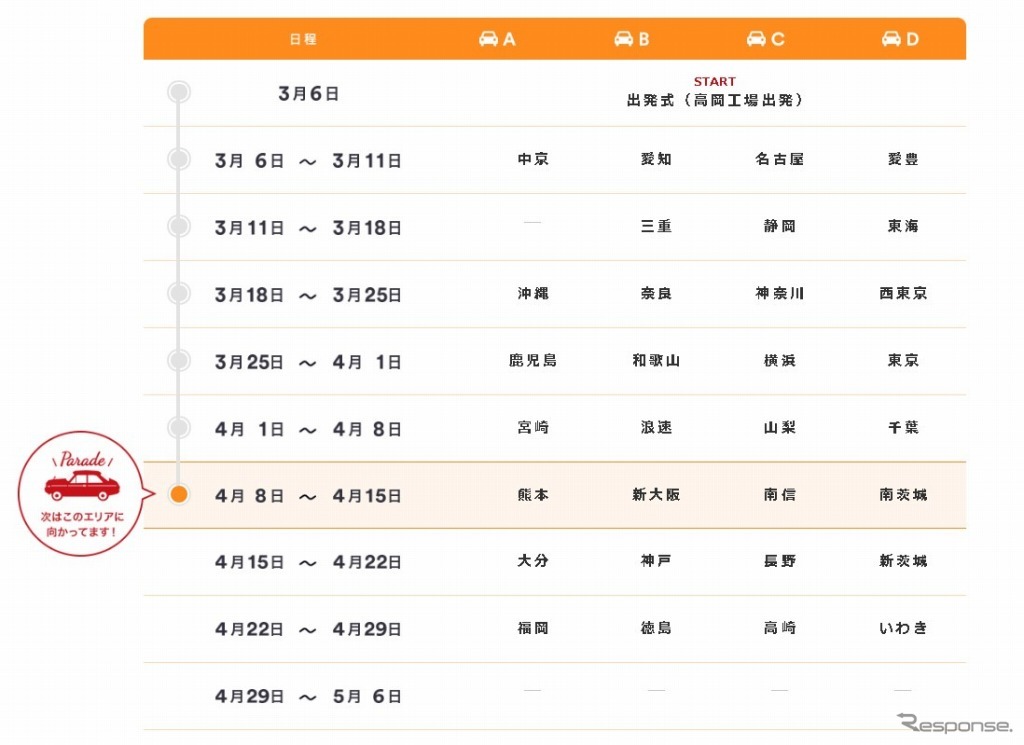The height and width of the screenshot is (745, 1024).
Task: Click the car icon for column A
Action: pyautogui.click(x=488, y=39)
